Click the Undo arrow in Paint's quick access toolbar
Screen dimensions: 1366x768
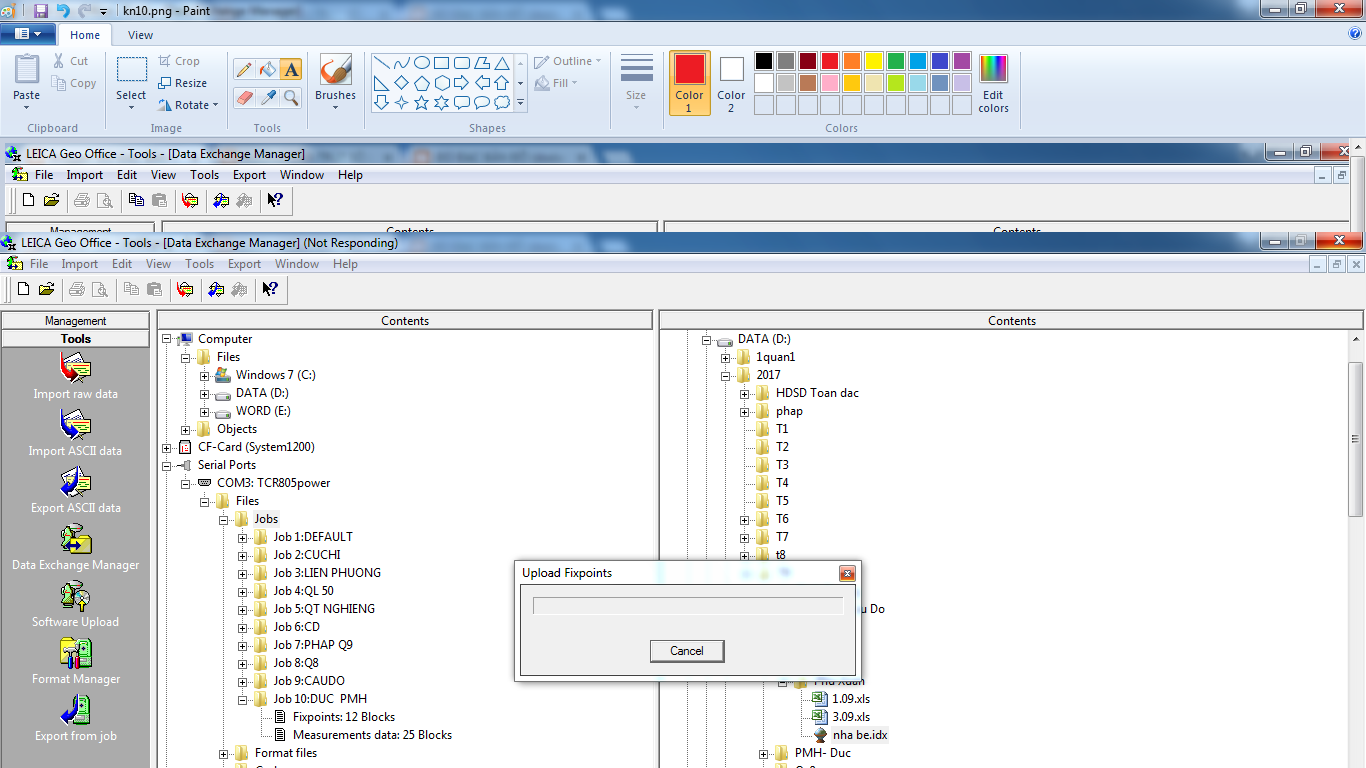coord(63,10)
